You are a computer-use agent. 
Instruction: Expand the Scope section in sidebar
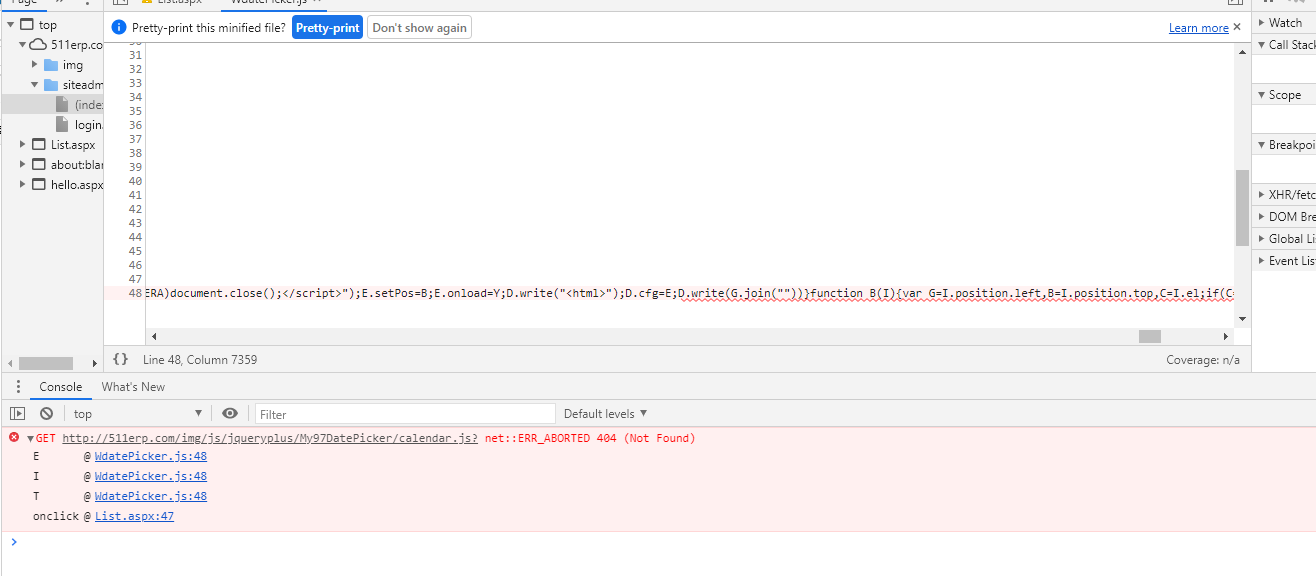click(x=1262, y=95)
